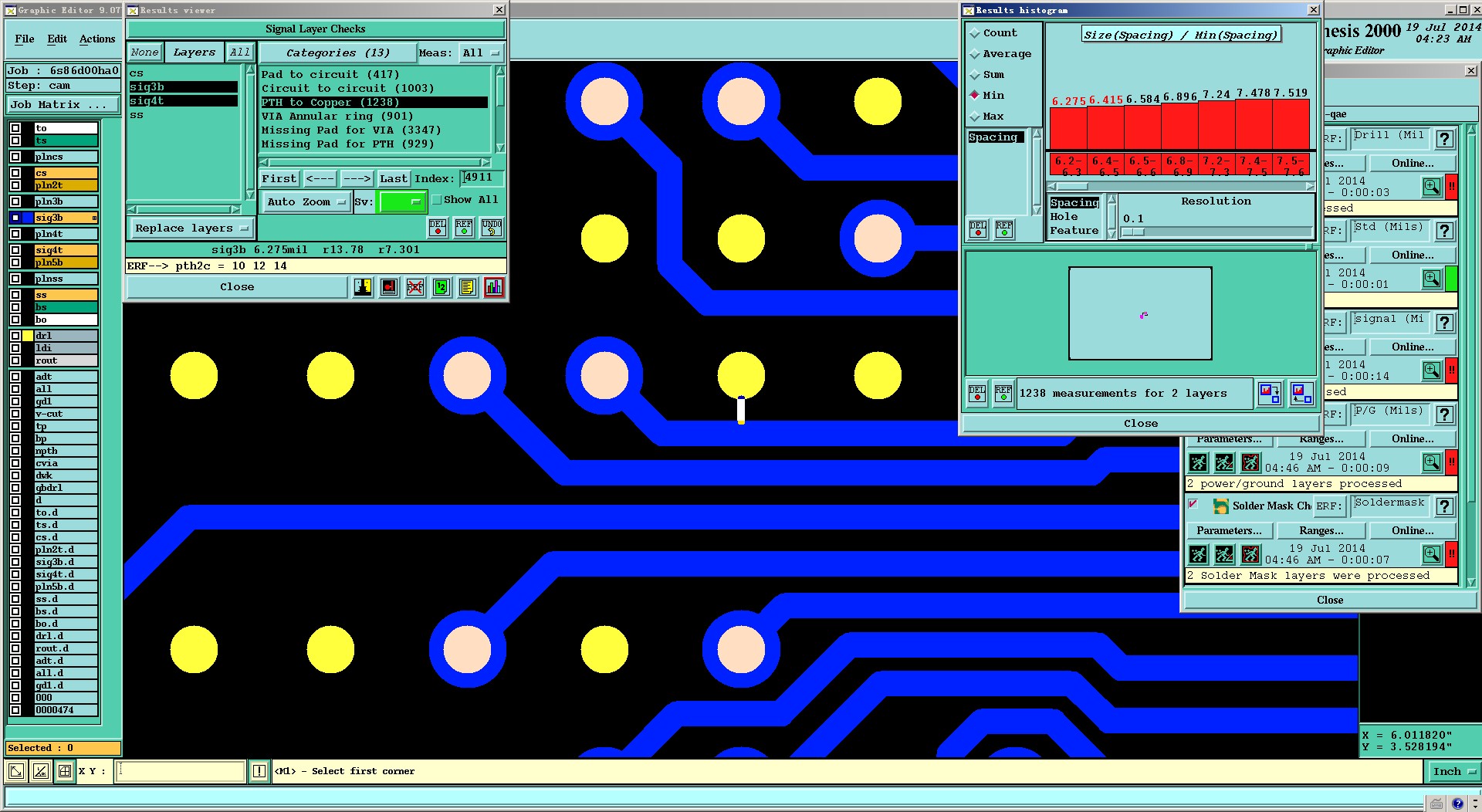Toggle visibility box for layer drl
Screen dimensions: 1482x812
[15, 336]
